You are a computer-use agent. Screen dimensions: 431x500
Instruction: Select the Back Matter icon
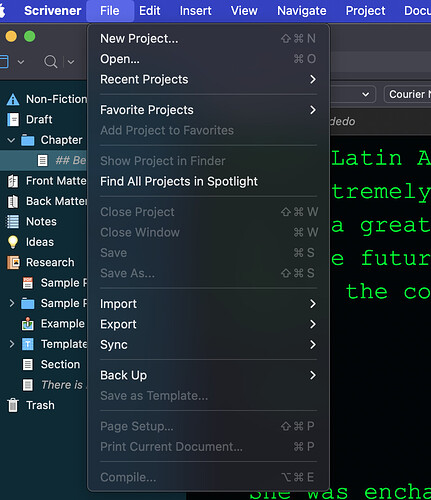click(13, 201)
